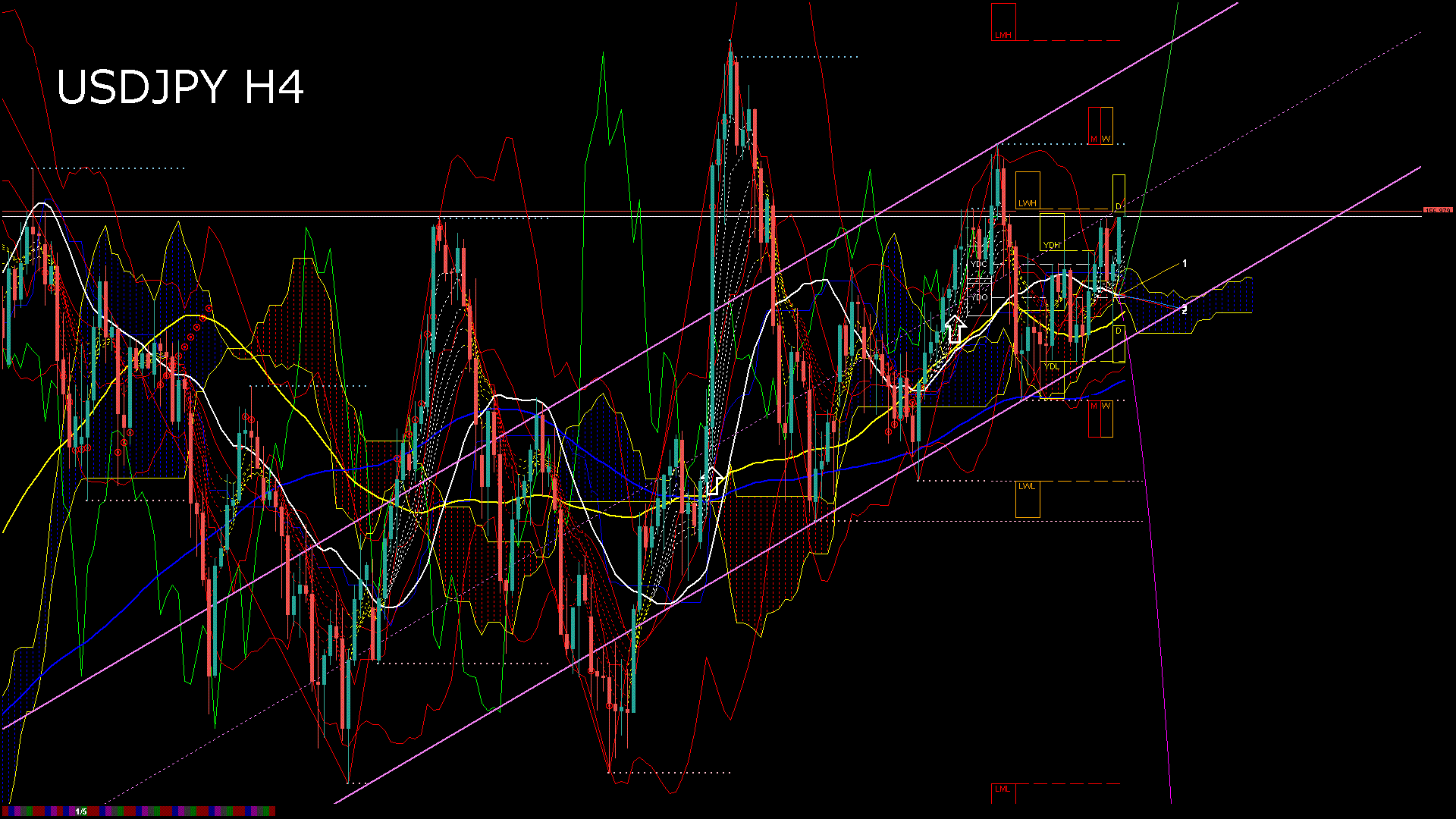The image size is (1456, 819).
Task: Click the upper yellow D daily marker
Action: pyautogui.click(x=1119, y=204)
